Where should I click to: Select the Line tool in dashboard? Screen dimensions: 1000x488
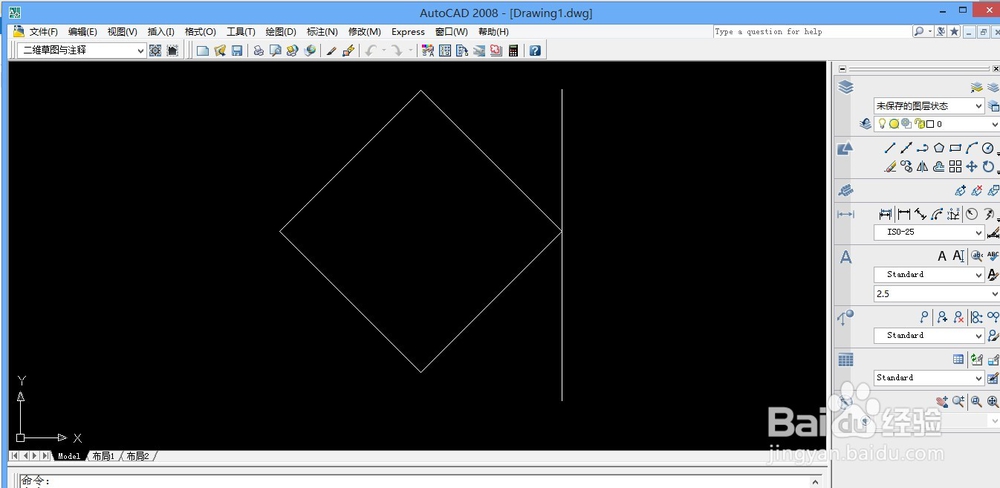pyautogui.click(x=890, y=149)
